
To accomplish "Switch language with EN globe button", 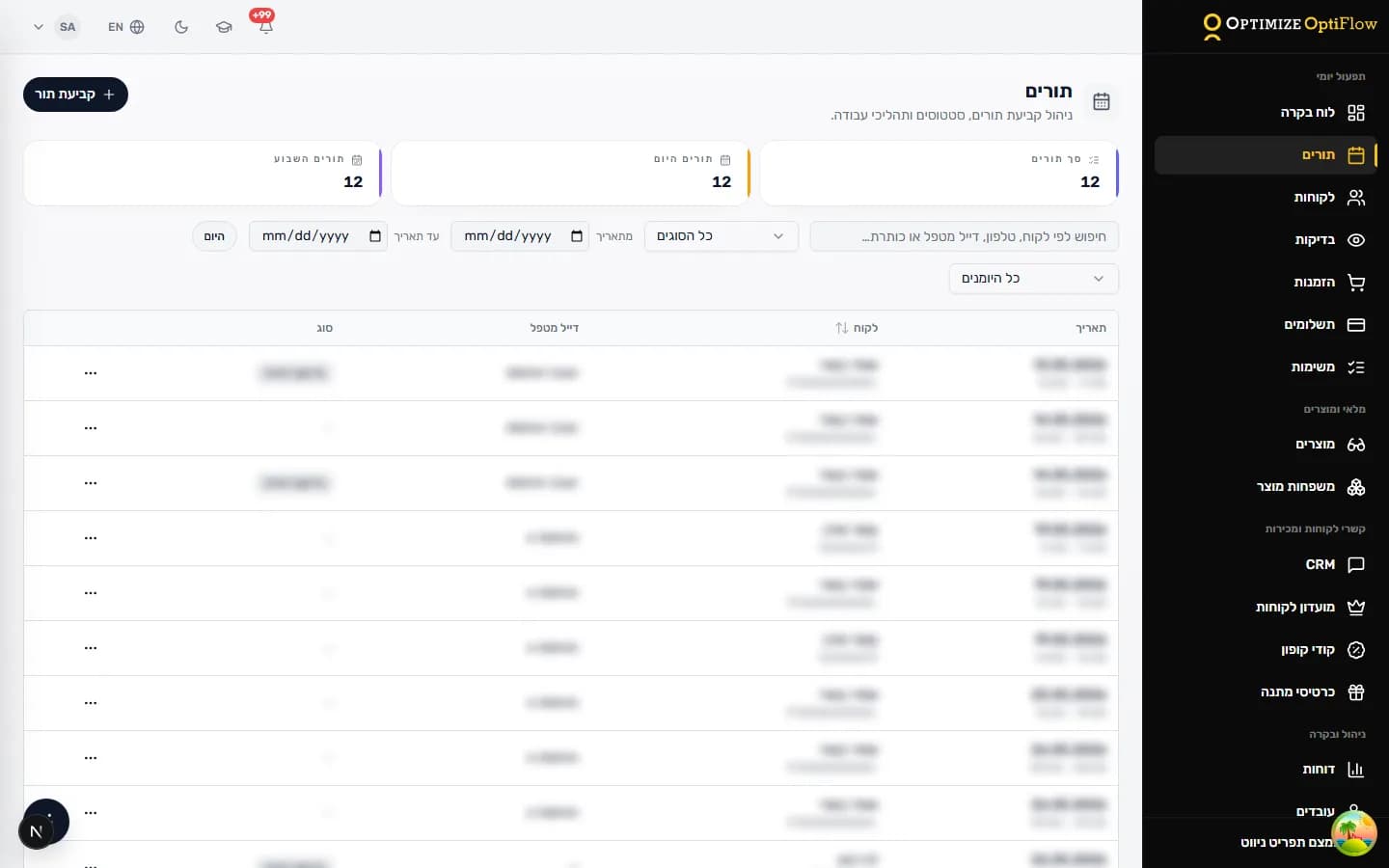I will click(x=126, y=27).
